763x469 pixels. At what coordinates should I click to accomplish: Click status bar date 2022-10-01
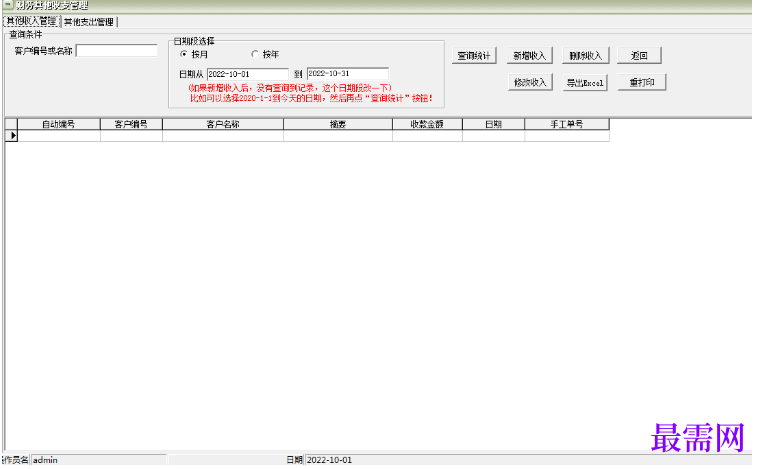coord(528,460)
